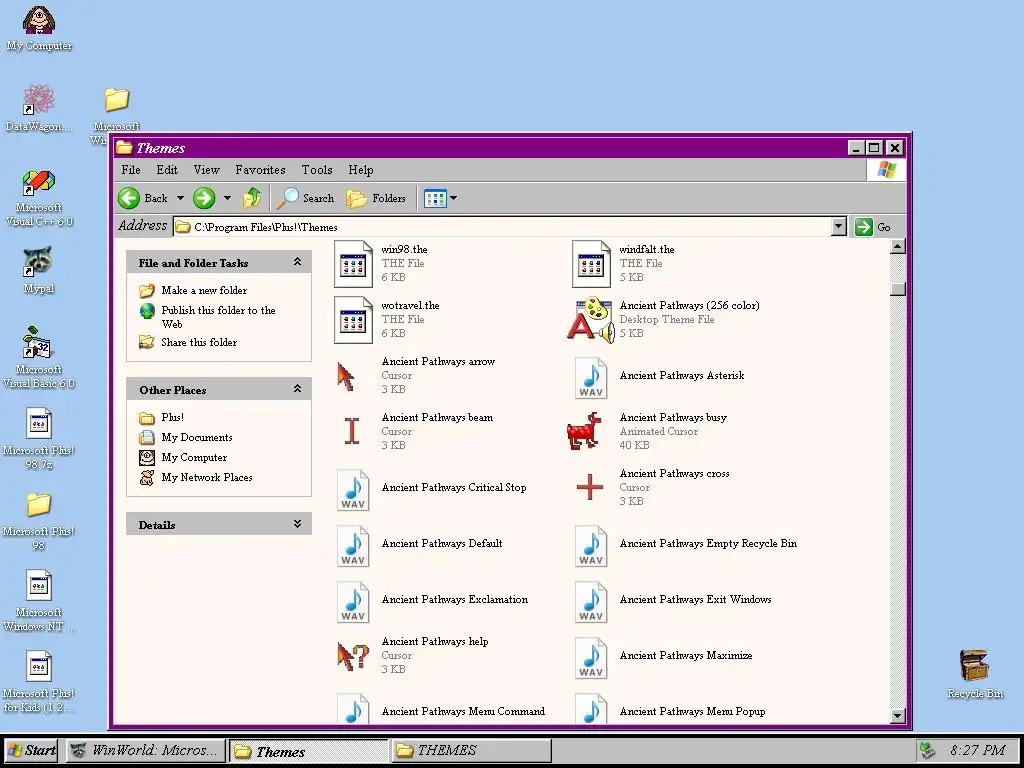Select Ancient Pathways Exclamation WAV icon
This screenshot has width=1024, height=768.
click(353, 601)
